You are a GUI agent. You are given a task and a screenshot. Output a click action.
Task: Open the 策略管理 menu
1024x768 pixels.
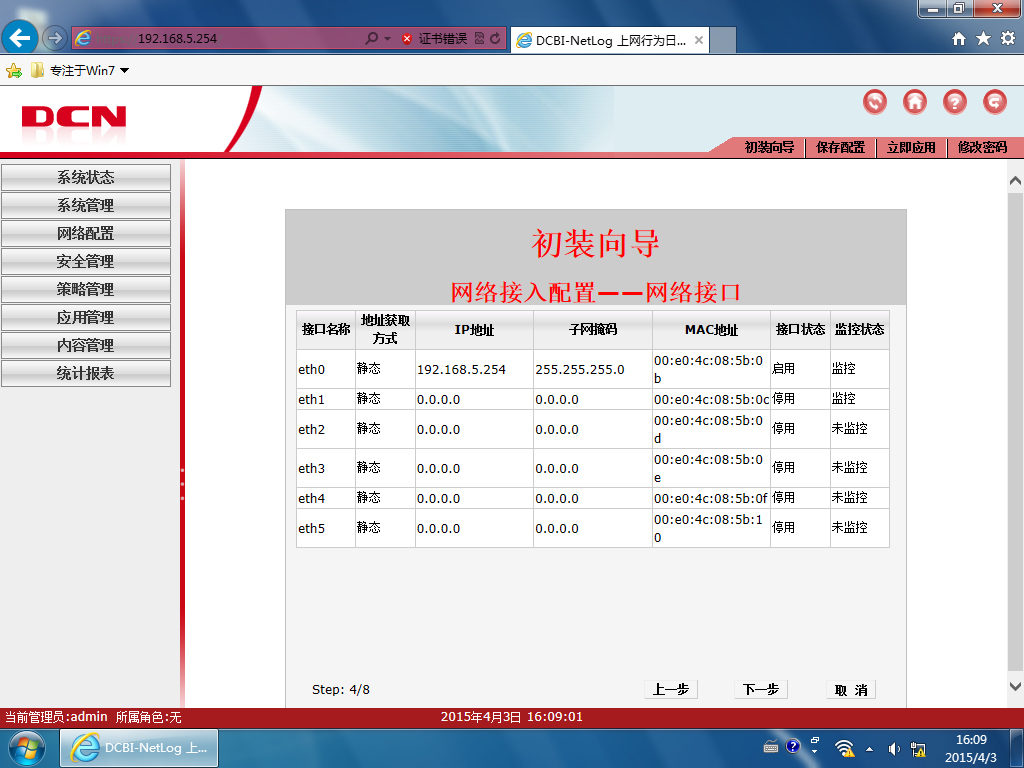click(x=86, y=289)
